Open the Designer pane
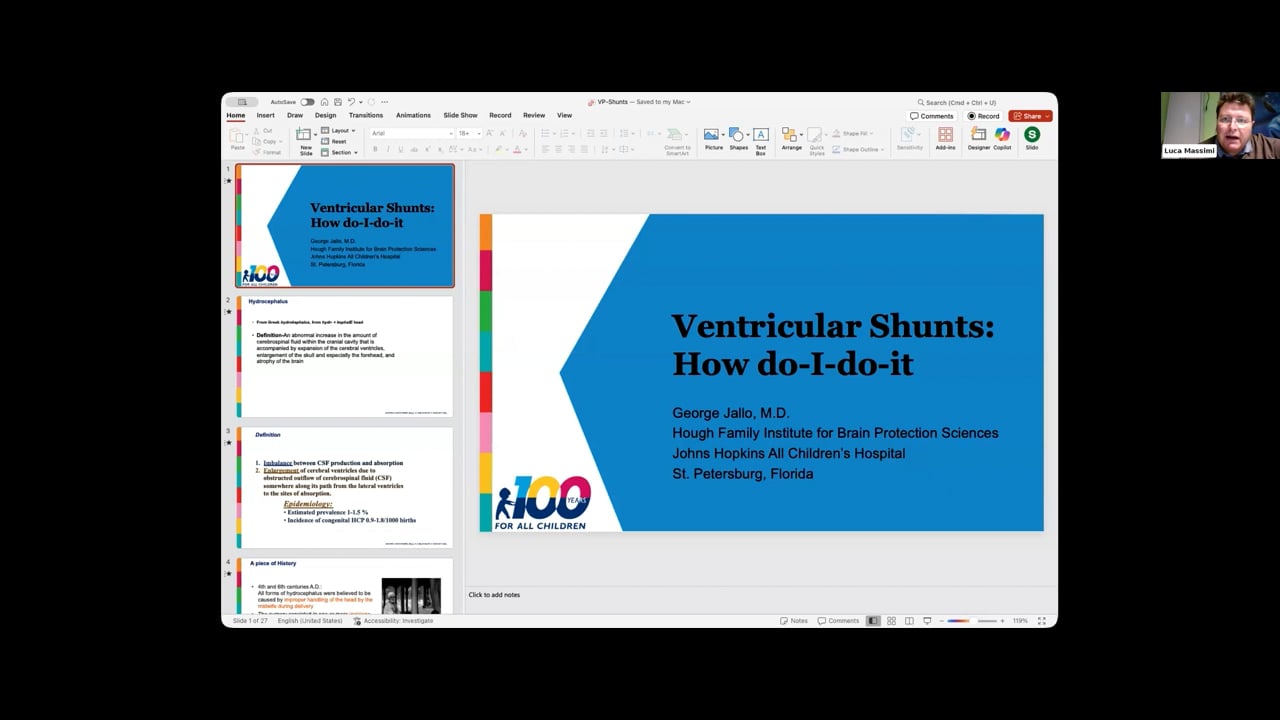This screenshot has height=720, width=1280. (978, 139)
